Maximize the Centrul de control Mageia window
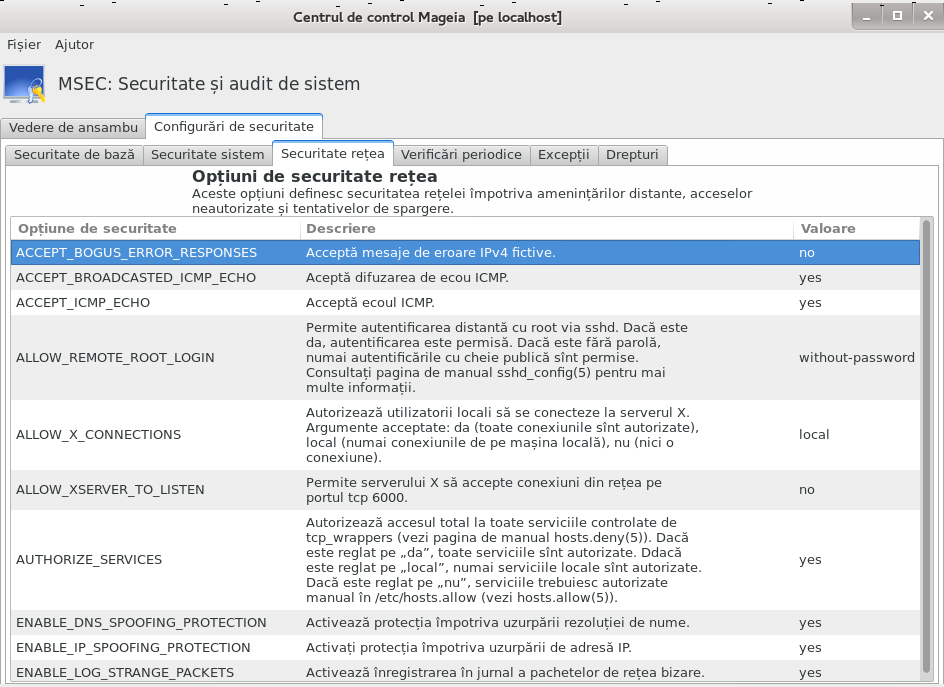 coord(897,17)
